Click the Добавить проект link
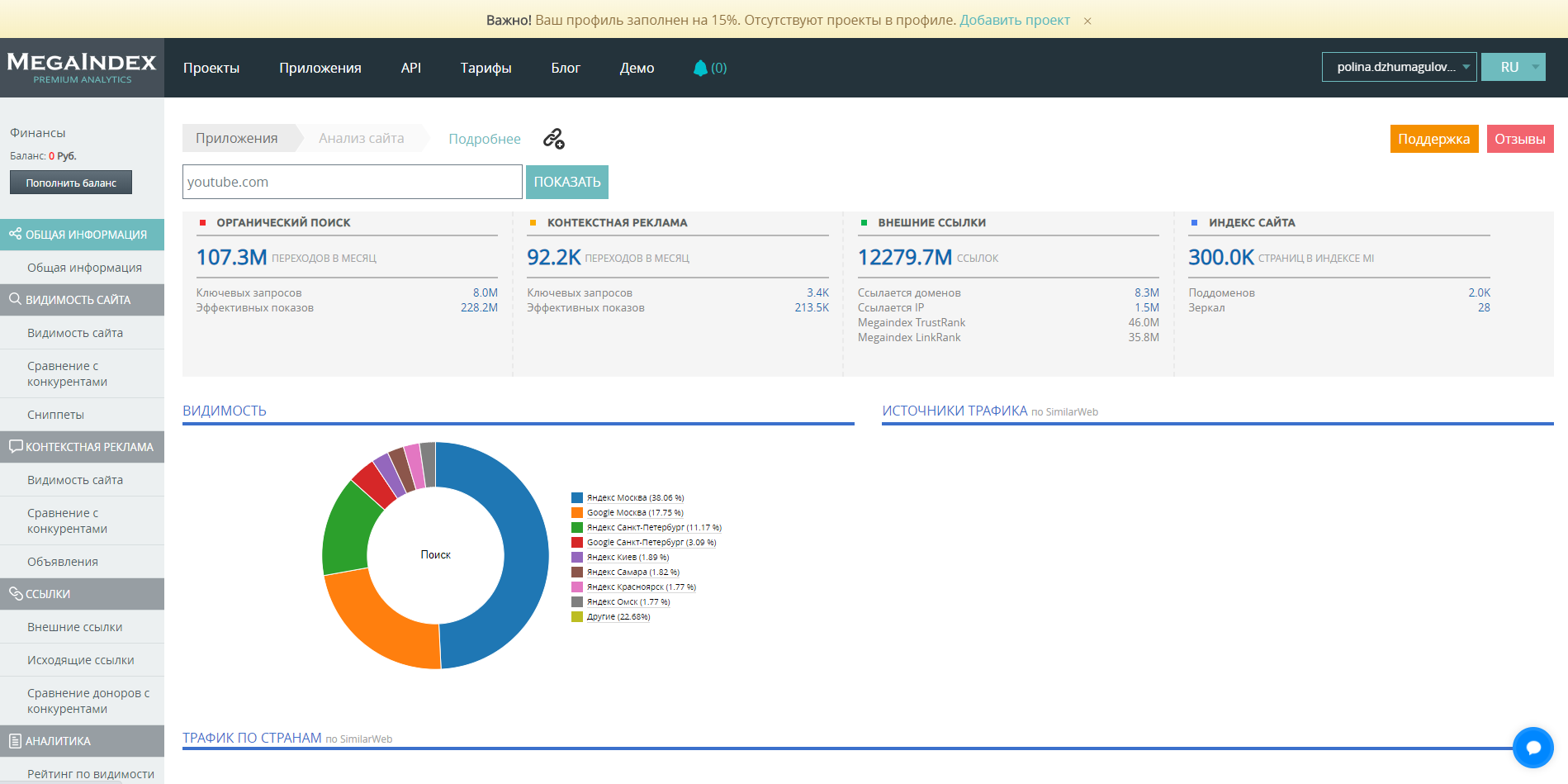 pos(1015,20)
